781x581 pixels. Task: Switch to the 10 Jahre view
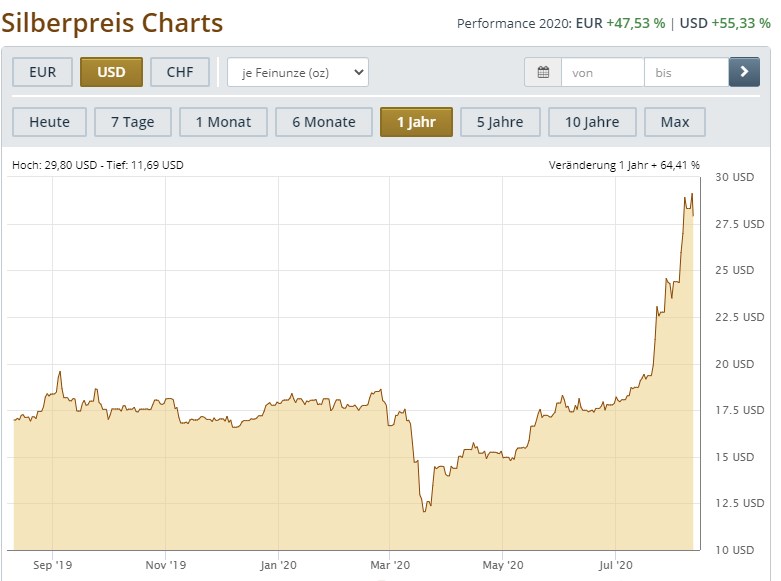[x=591, y=122]
